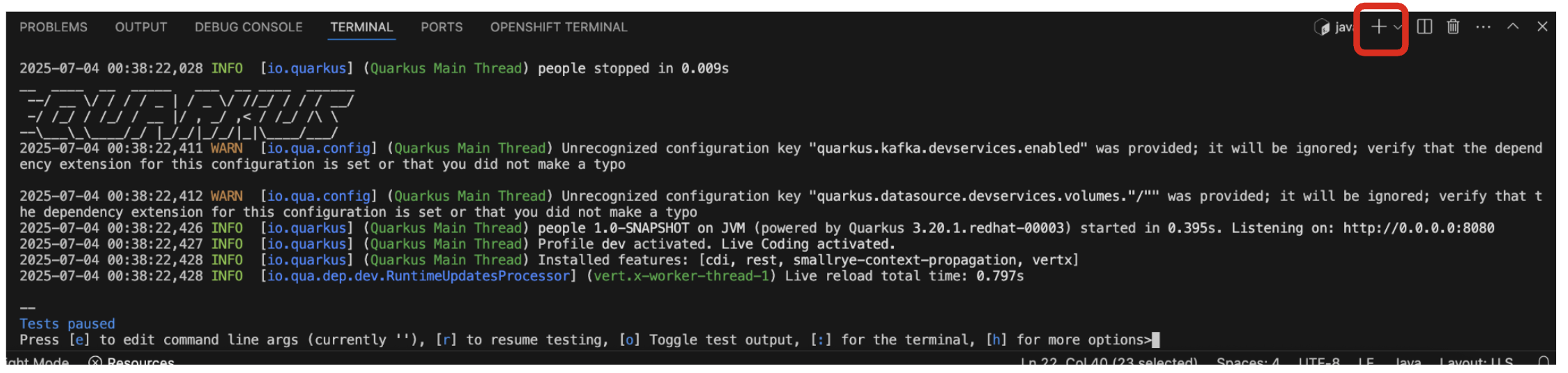Maximize panel size with the up chevron
Viewport: 1568px width, 373px height.
point(1512,27)
